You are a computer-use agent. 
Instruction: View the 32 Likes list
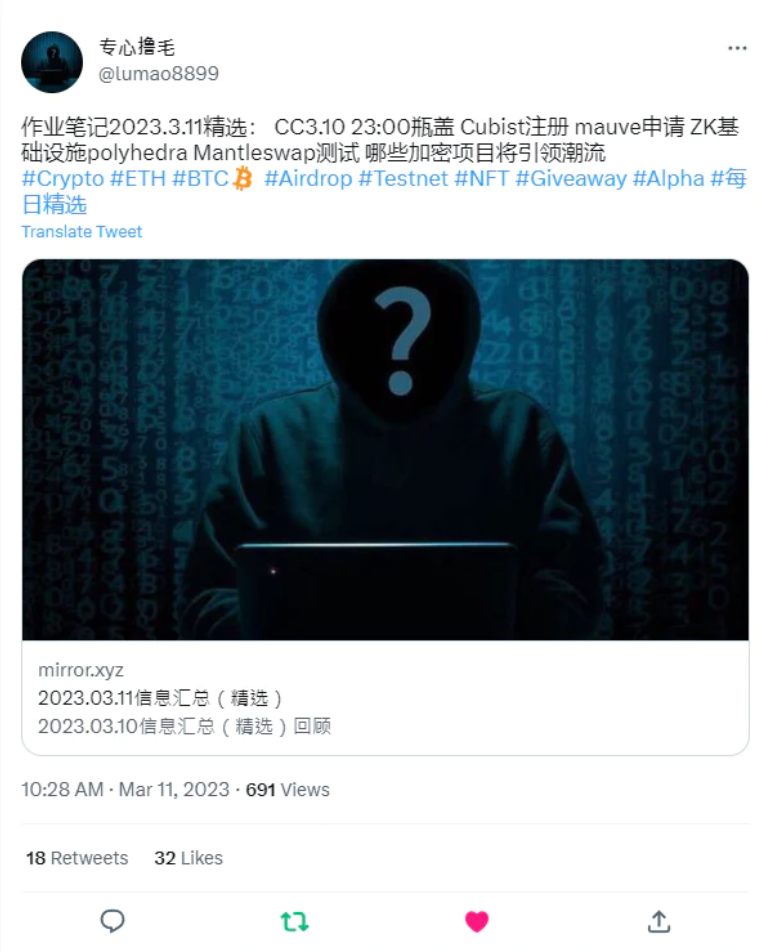188,858
